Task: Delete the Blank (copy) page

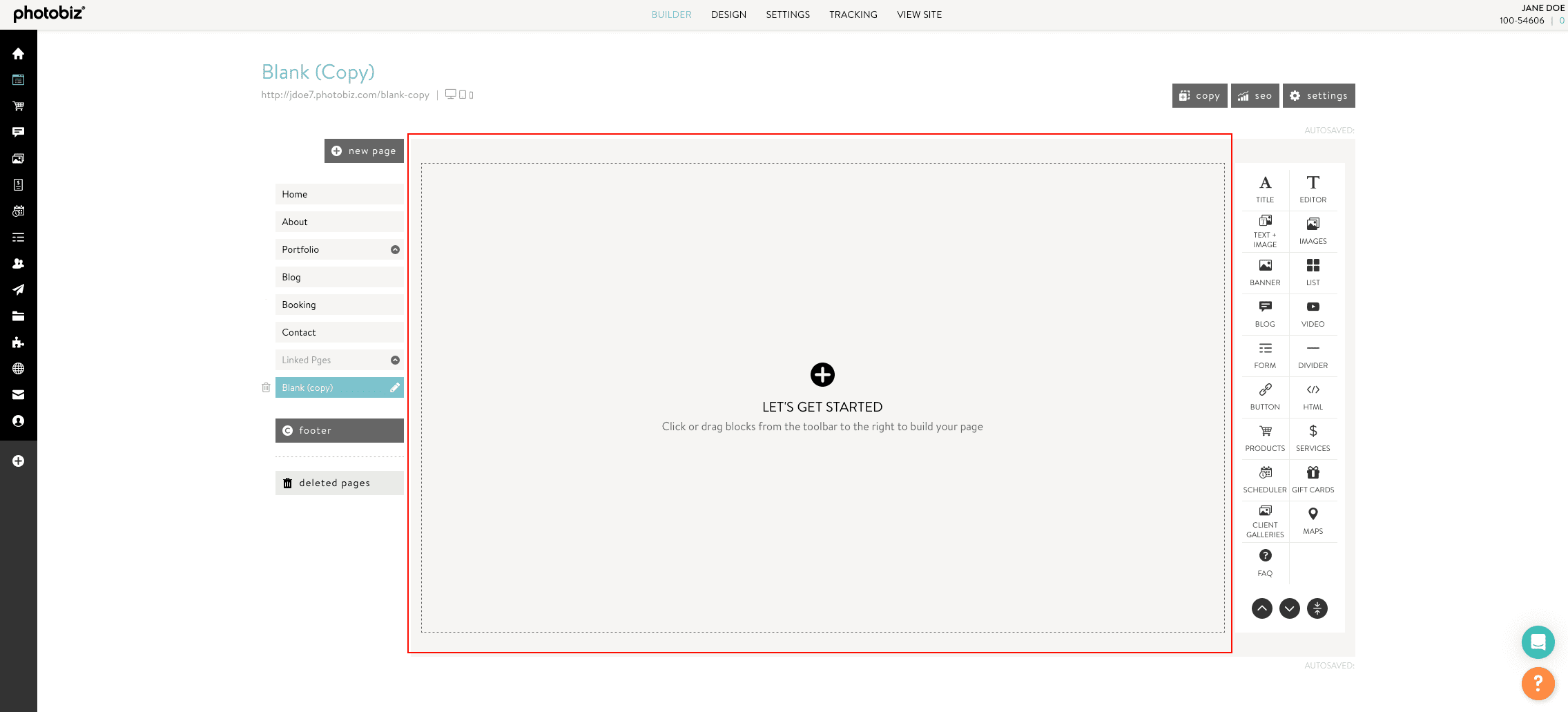Action: [x=267, y=387]
